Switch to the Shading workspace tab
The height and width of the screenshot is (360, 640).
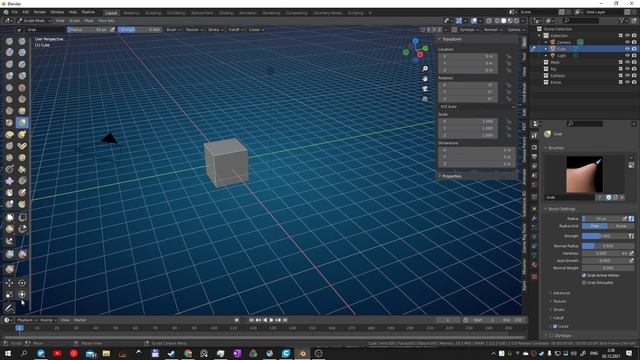pos(226,13)
